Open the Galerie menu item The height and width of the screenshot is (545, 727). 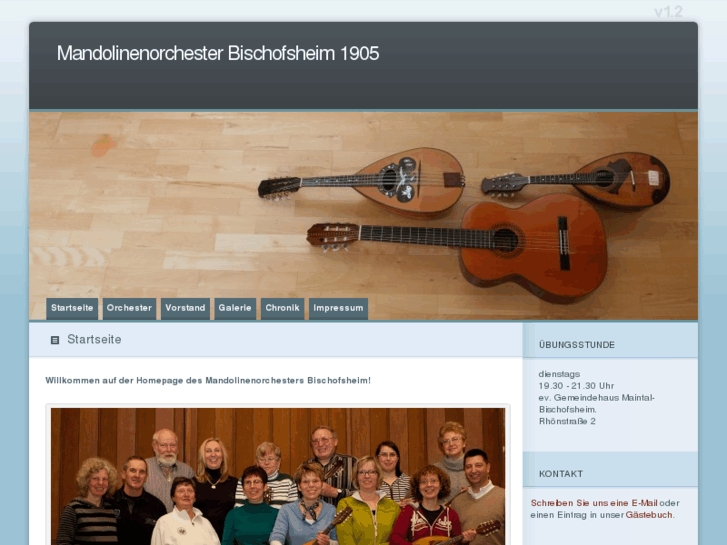pyautogui.click(x=235, y=308)
